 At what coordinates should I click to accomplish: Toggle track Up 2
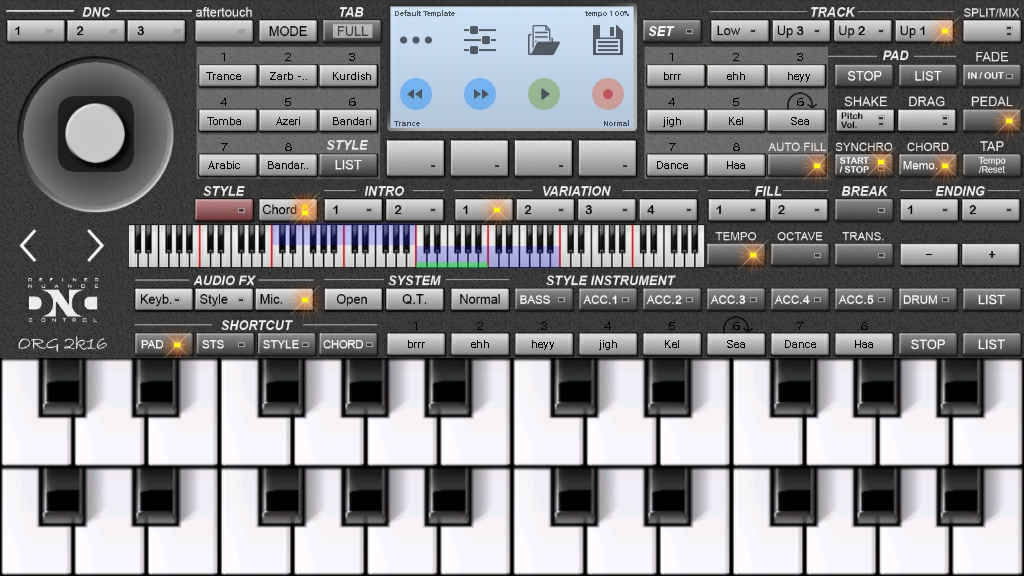pyautogui.click(x=861, y=31)
